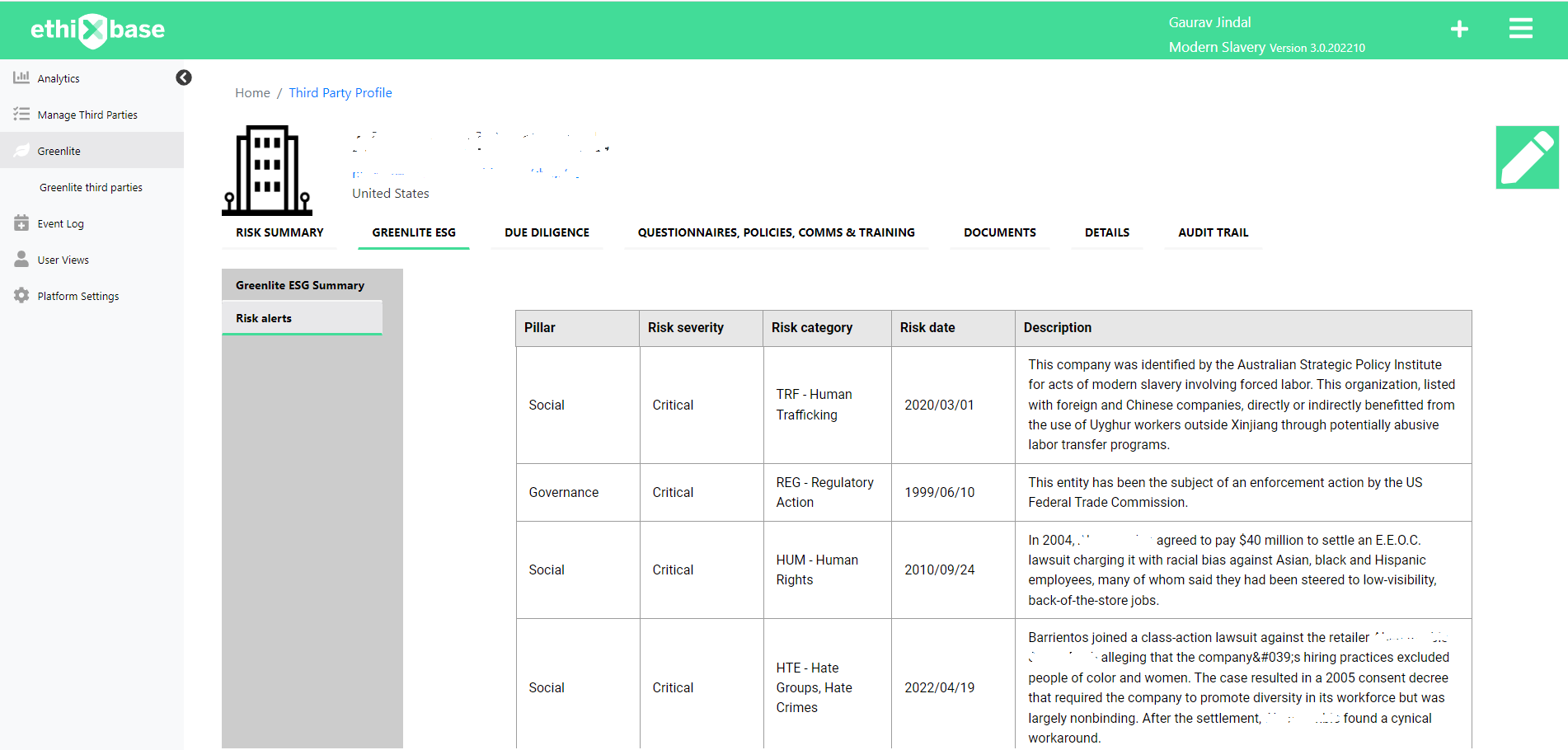This screenshot has height=750, width=1568.
Task: Switch to the Due Diligence tab
Action: (x=547, y=232)
